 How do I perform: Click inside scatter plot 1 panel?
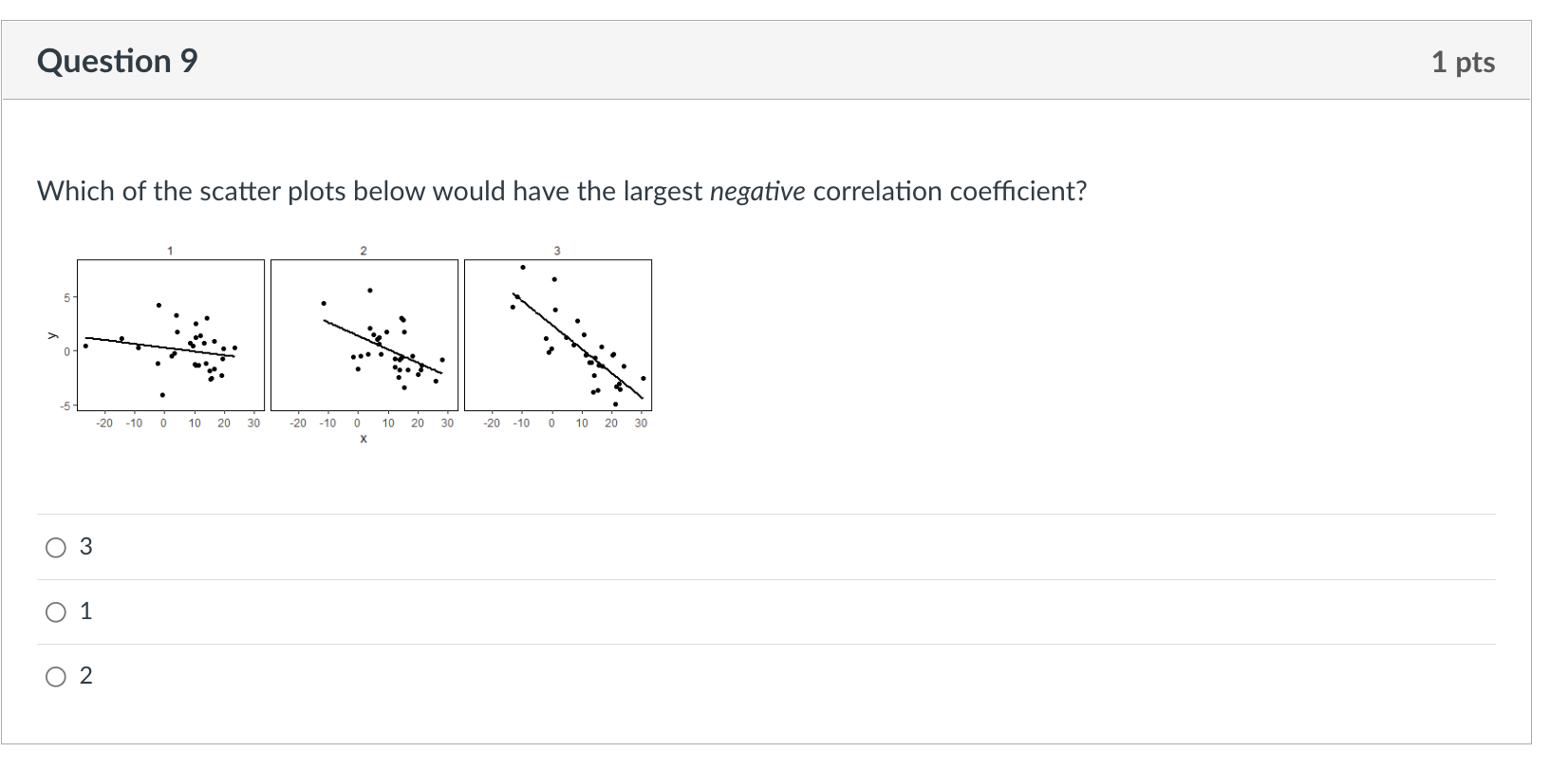[x=171, y=336]
